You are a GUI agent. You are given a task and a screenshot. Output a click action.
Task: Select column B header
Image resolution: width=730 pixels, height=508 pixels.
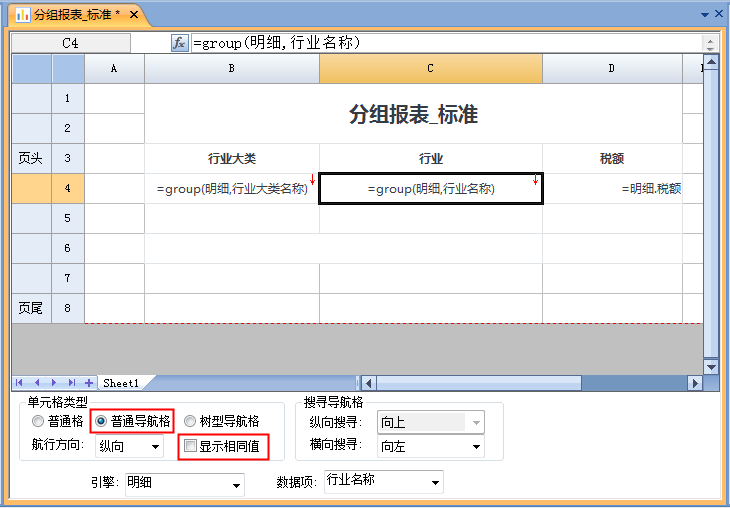[x=231, y=68]
